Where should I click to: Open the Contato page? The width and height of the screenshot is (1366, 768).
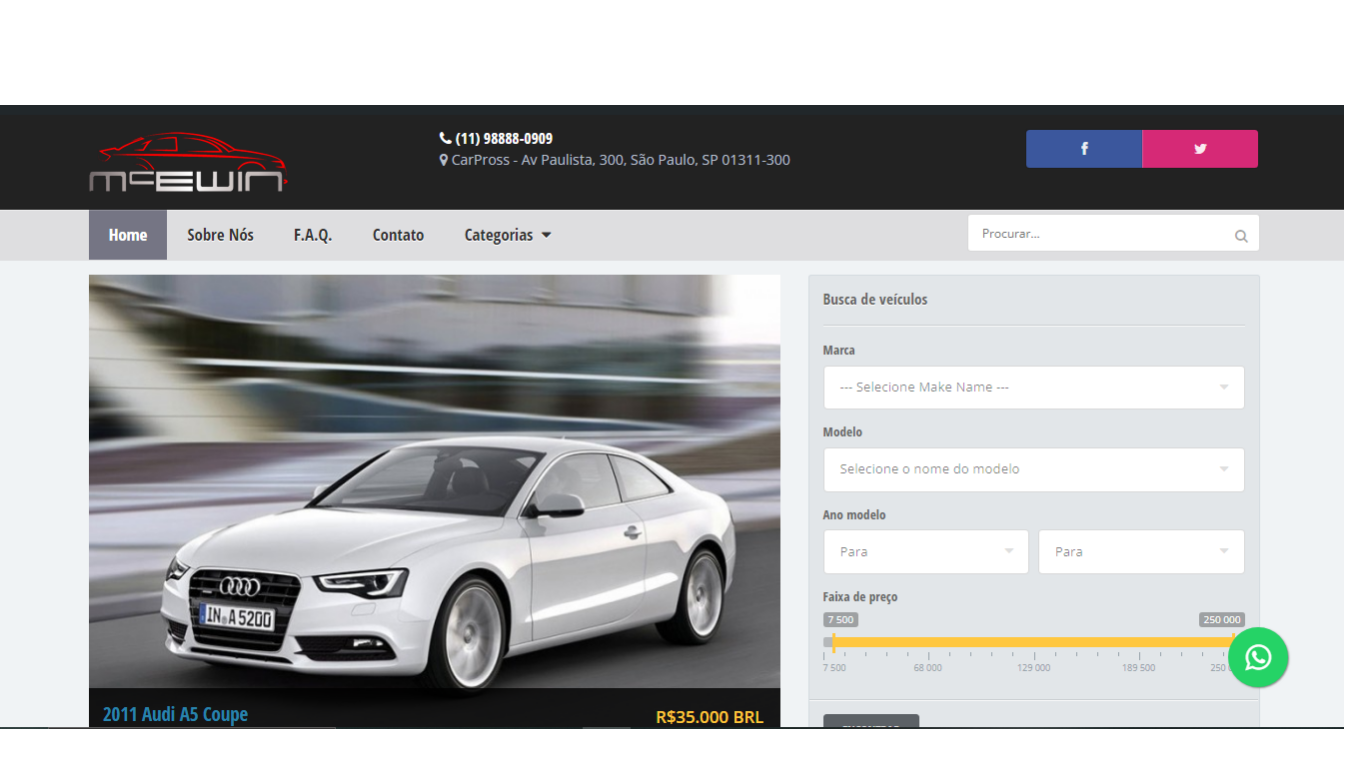pyautogui.click(x=398, y=235)
